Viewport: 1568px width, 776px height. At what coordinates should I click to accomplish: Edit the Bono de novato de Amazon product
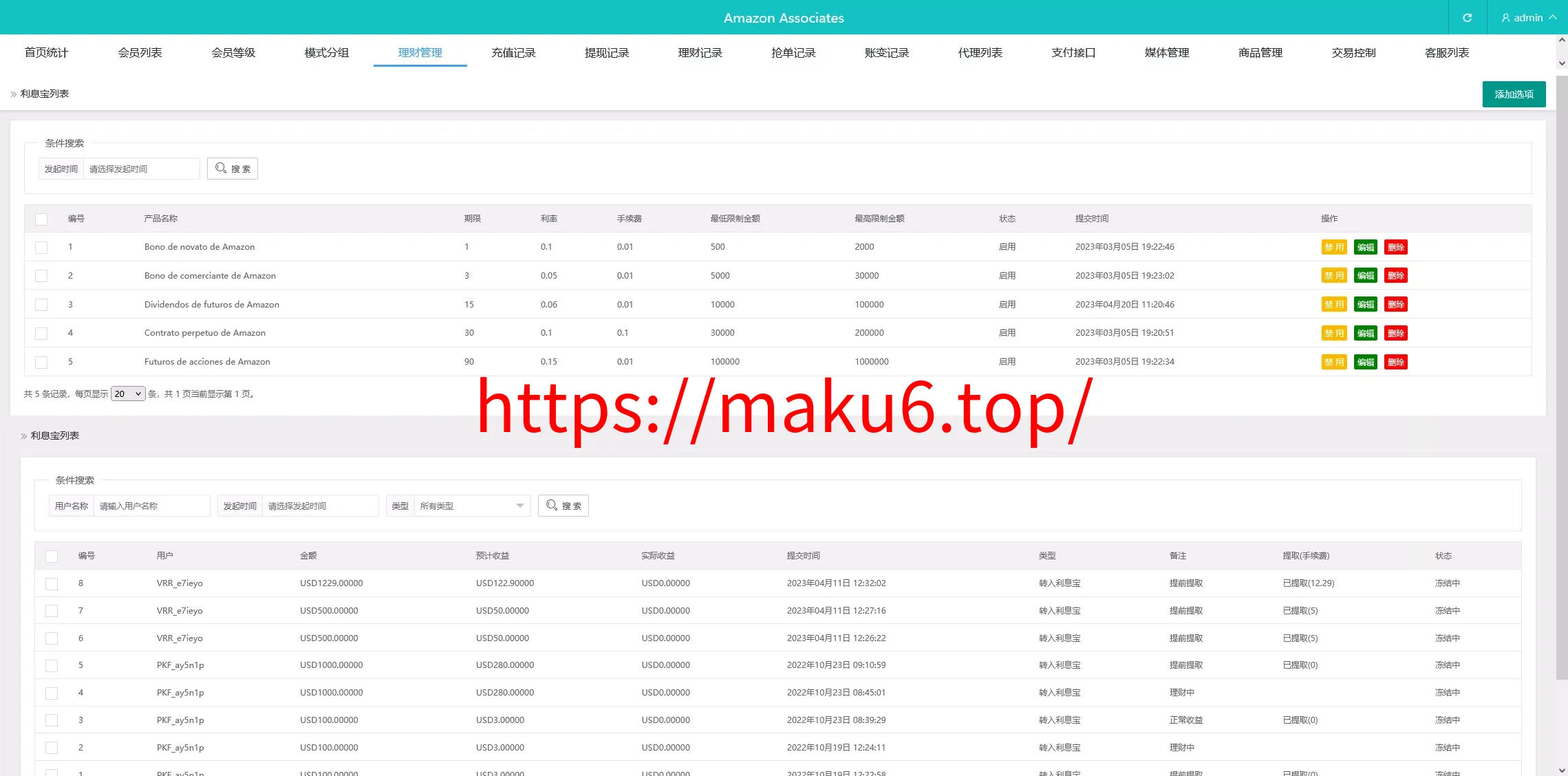click(x=1366, y=247)
